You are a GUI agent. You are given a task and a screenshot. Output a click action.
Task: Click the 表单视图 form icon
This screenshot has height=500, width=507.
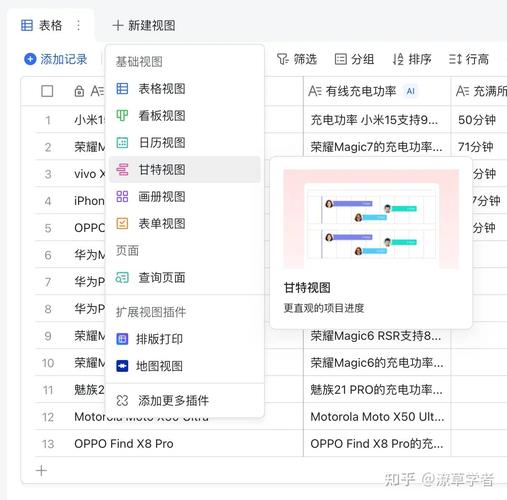122,224
